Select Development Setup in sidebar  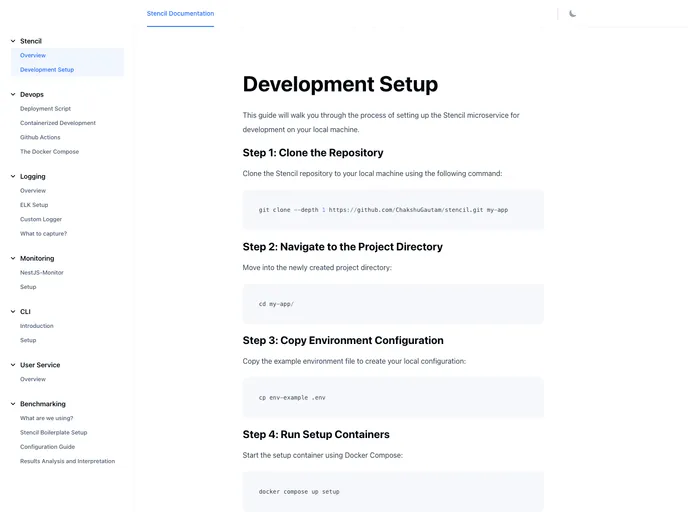[x=47, y=70]
